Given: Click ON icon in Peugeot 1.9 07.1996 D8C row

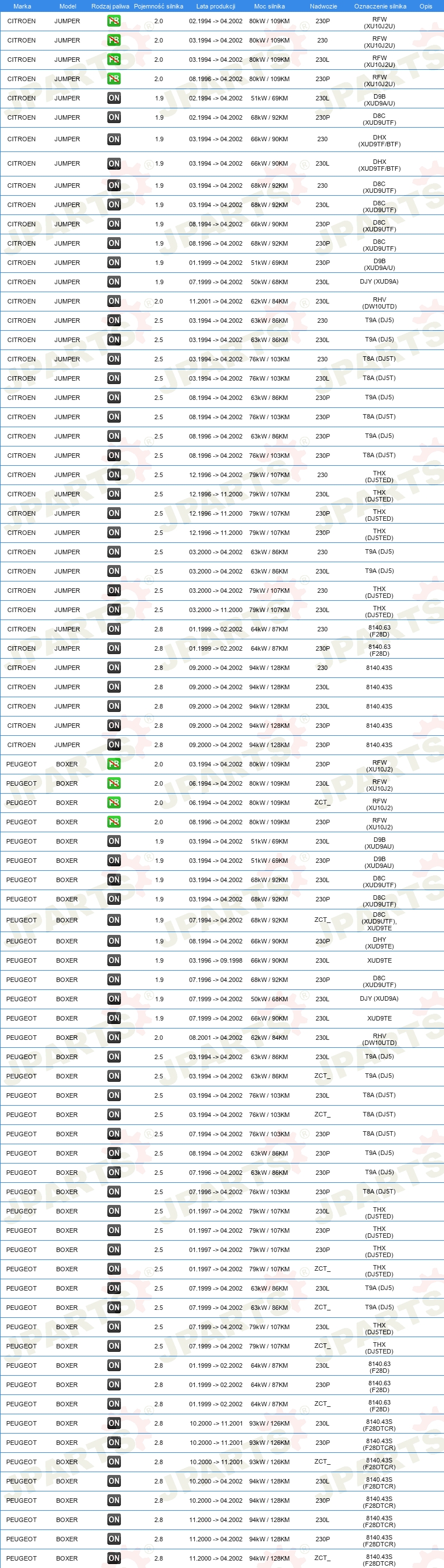Looking at the screenshot, I should coord(114,980).
